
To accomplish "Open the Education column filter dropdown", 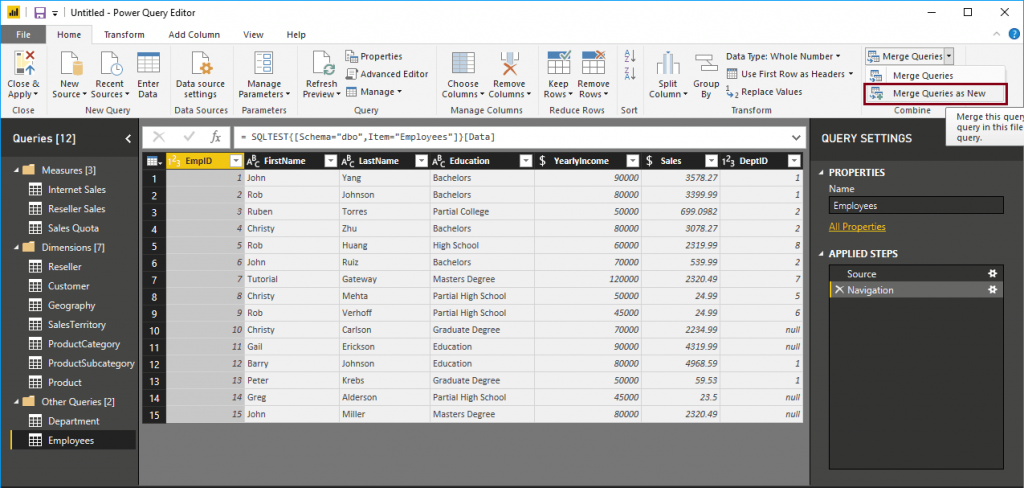I will click(x=526, y=161).
